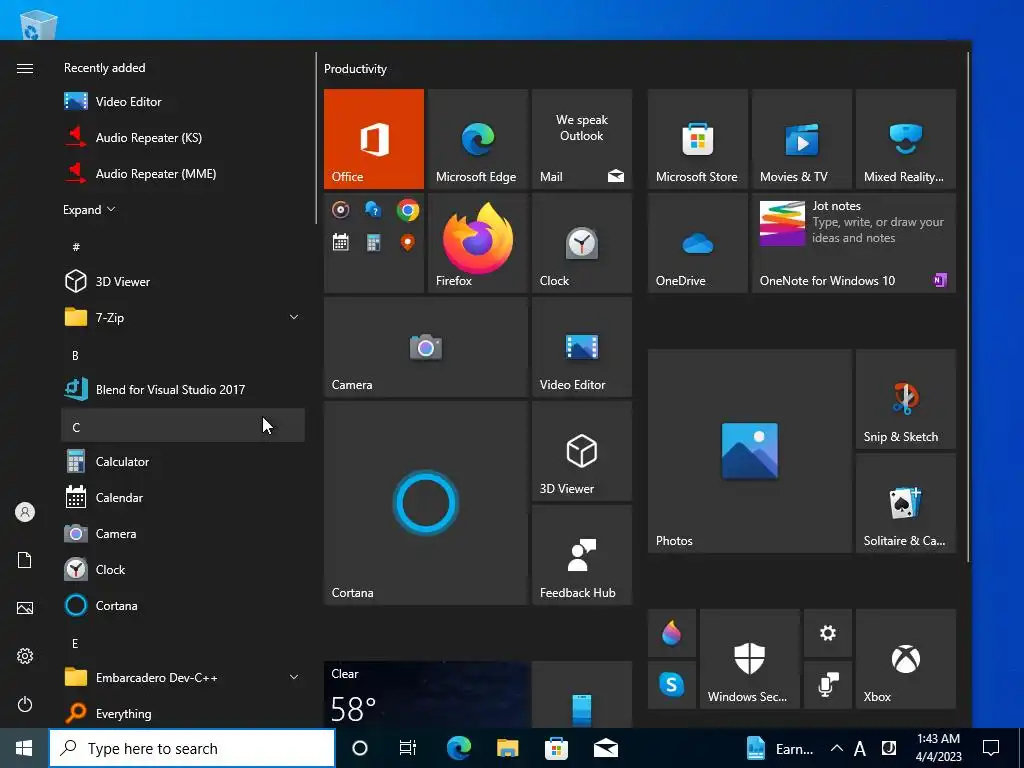The image size is (1024, 768).
Task: Open 3D Viewer in app list
Action: (x=183, y=281)
